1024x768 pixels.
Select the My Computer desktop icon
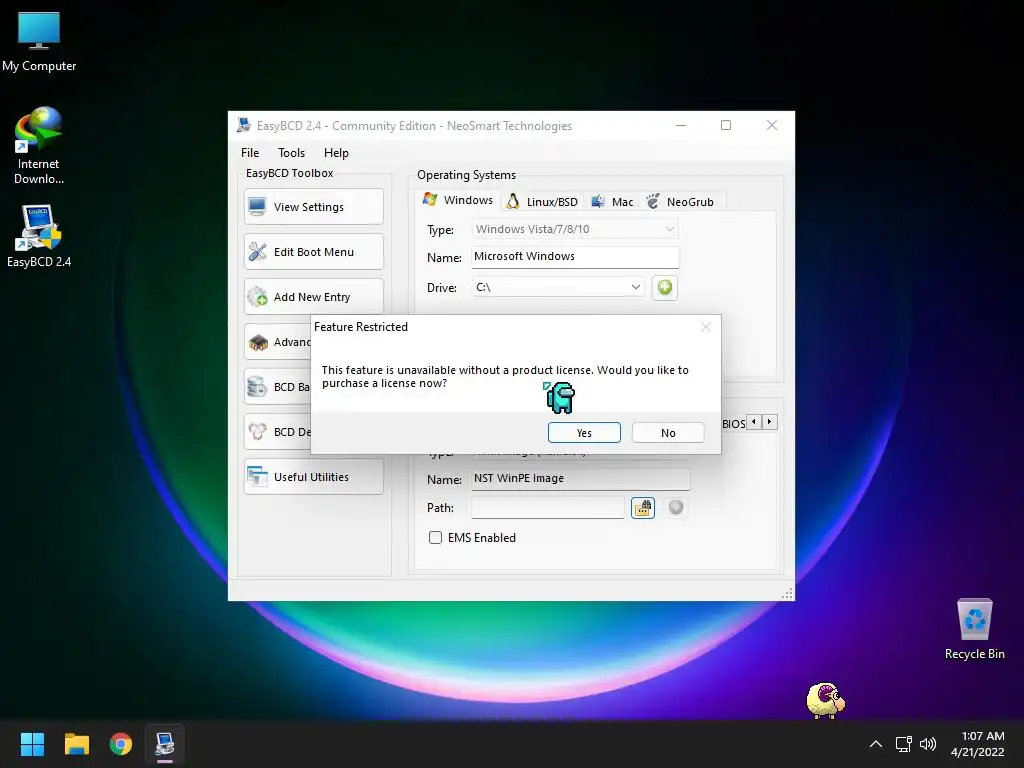[x=39, y=42]
